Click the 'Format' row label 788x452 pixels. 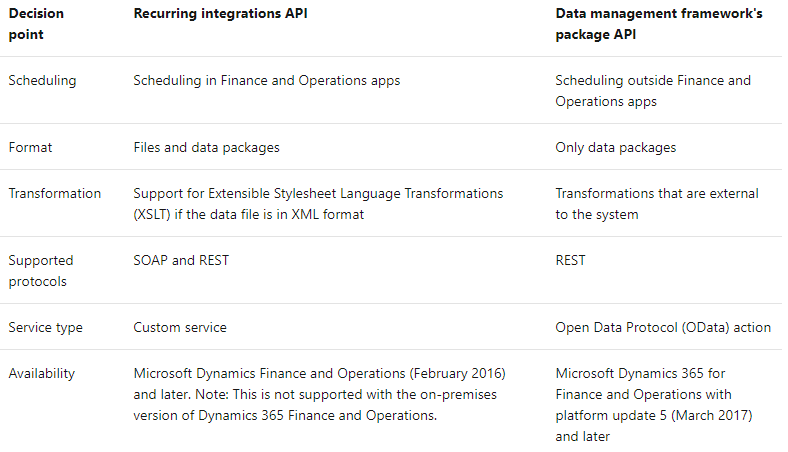(x=30, y=147)
